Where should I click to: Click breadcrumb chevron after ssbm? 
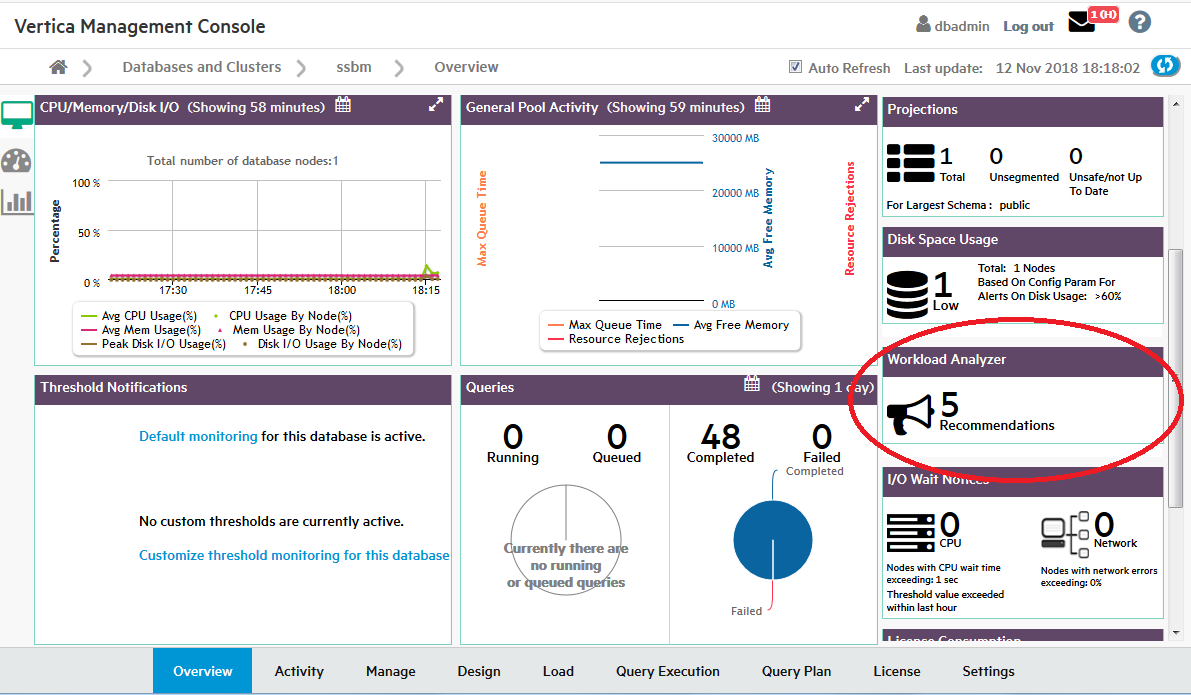400,68
